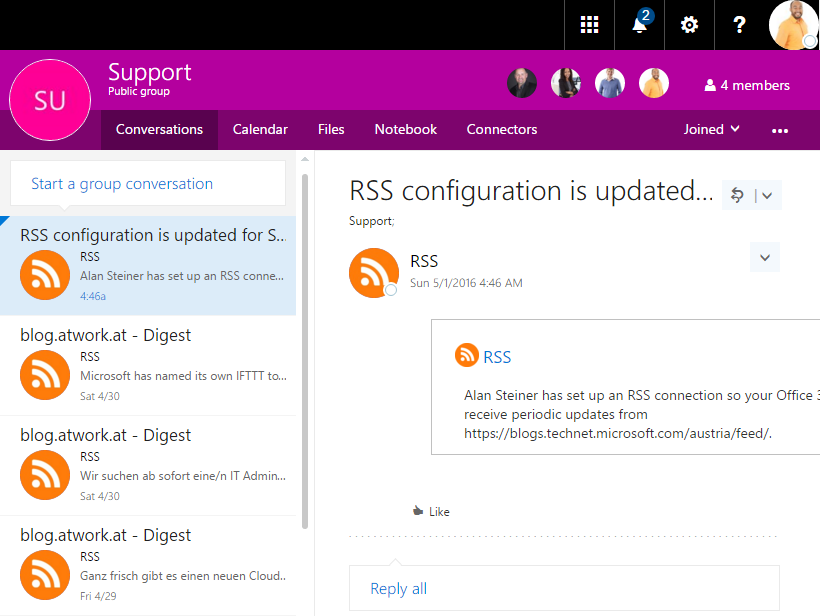Expand the Joined membership dropdown
This screenshot has width=820, height=616.
click(x=711, y=129)
